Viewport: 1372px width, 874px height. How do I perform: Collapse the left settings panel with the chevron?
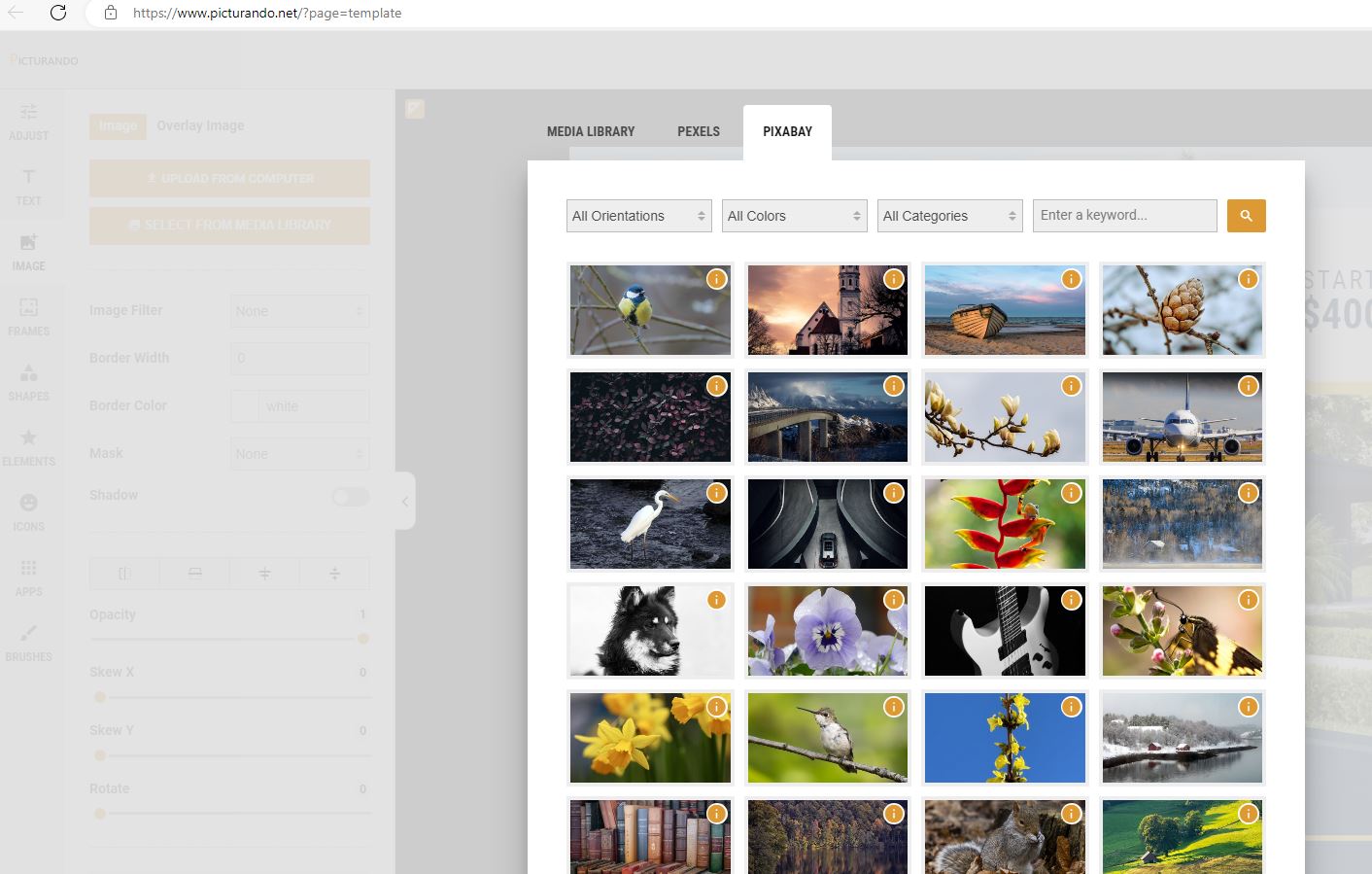pyautogui.click(x=405, y=502)
